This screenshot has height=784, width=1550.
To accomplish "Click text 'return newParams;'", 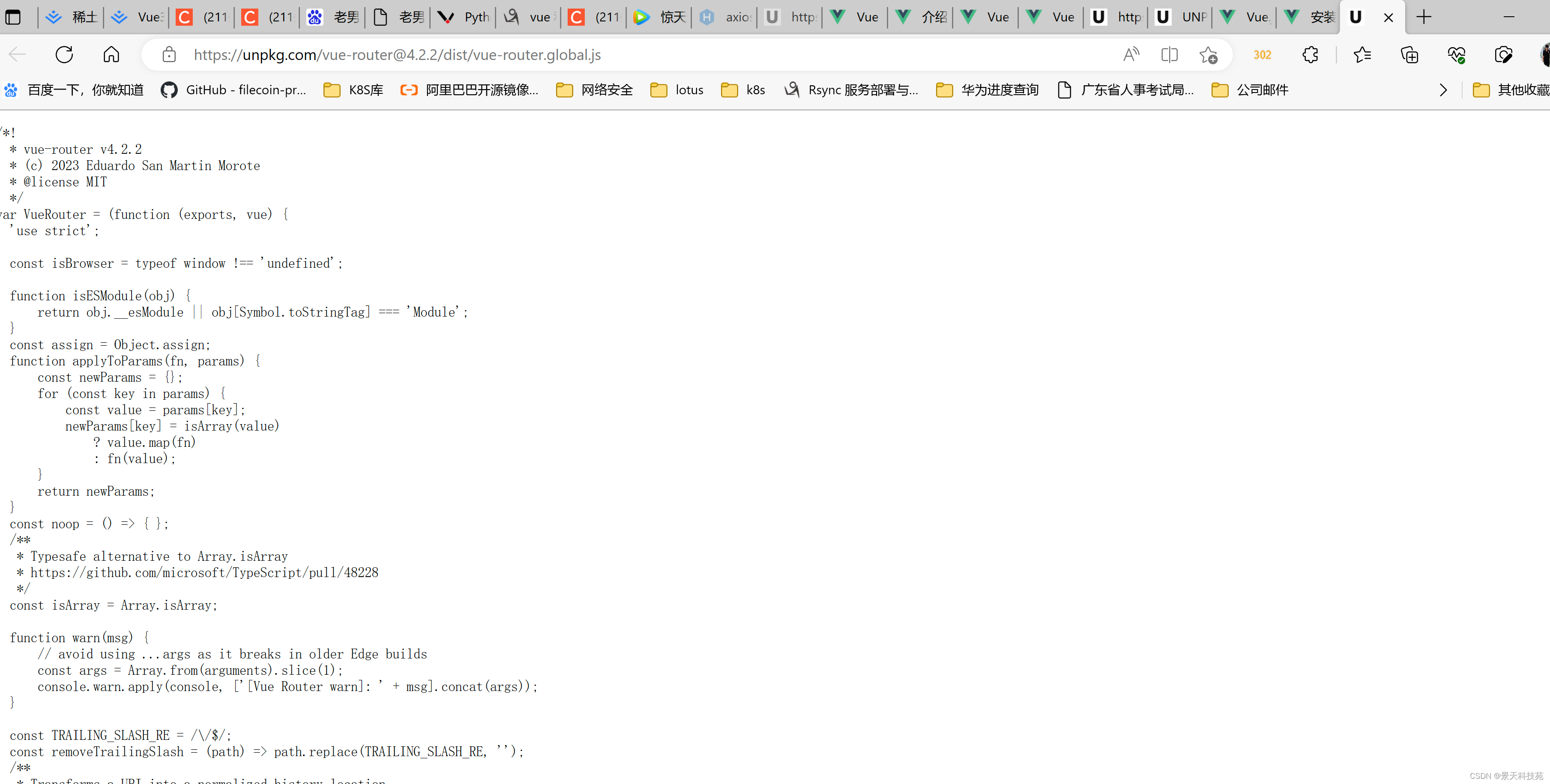I will point(96,491).
